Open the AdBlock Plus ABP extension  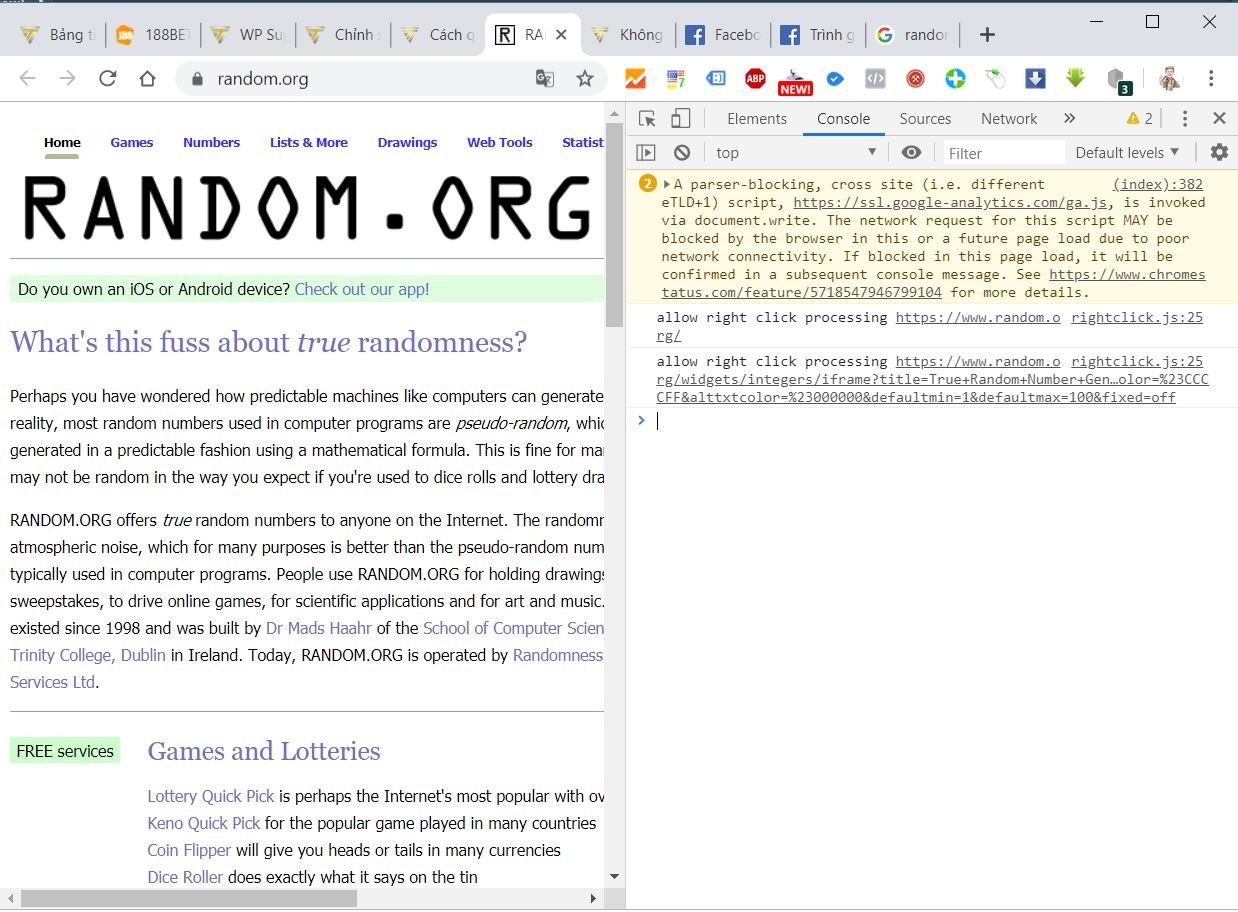click(755, 78)
